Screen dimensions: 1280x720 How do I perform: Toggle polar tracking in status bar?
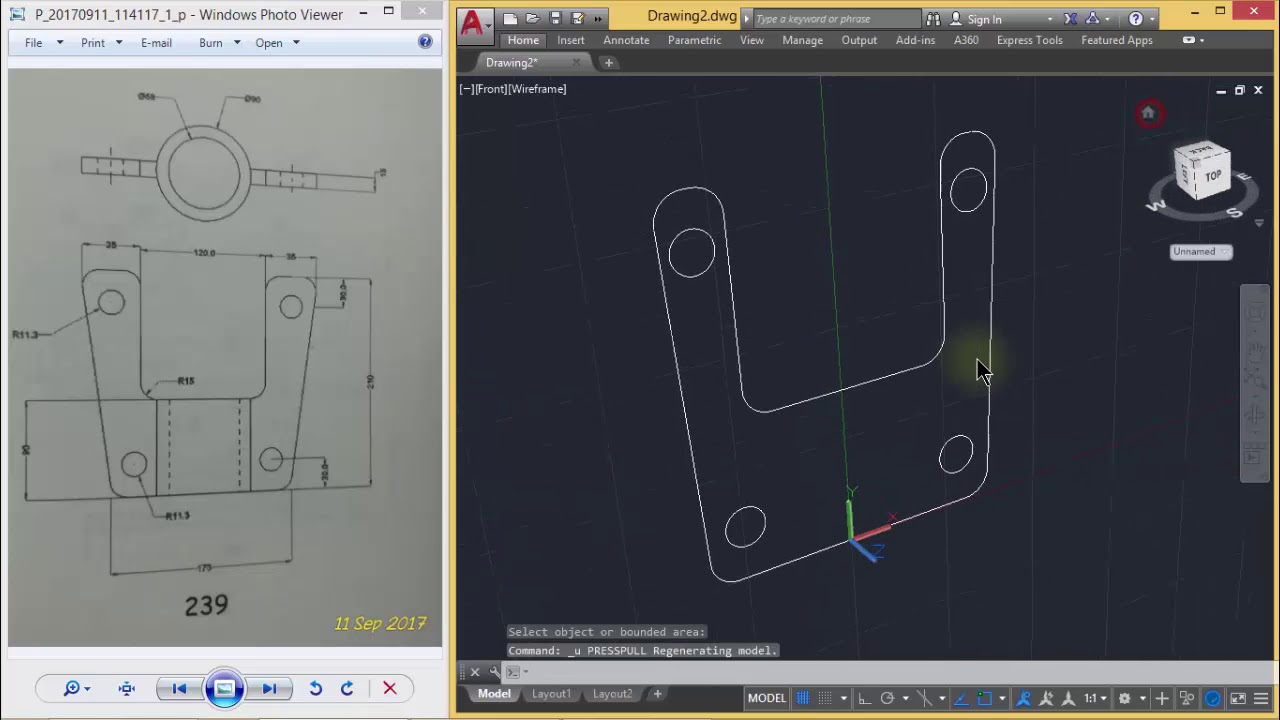tap(887, 698)
